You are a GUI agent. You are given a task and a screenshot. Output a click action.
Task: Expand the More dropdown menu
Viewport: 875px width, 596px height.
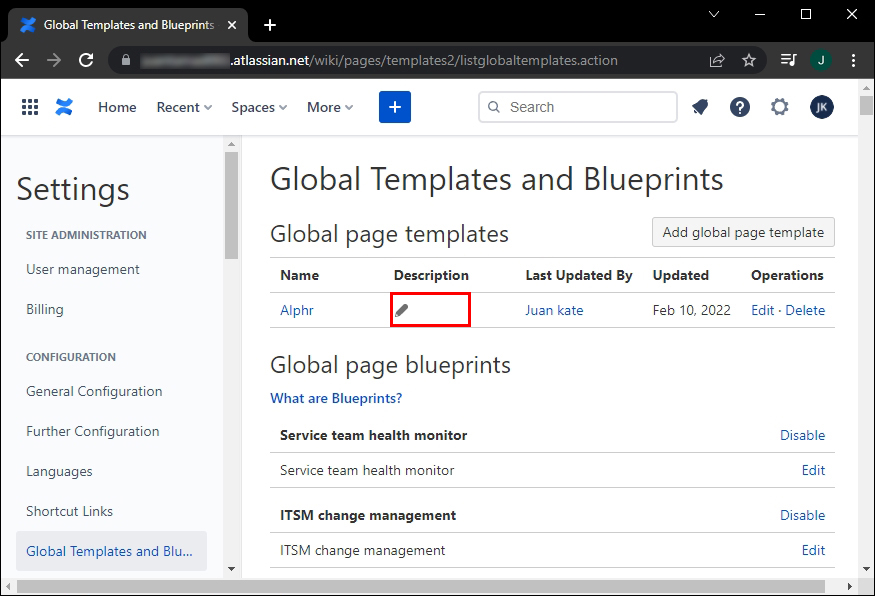click(330, 107)
